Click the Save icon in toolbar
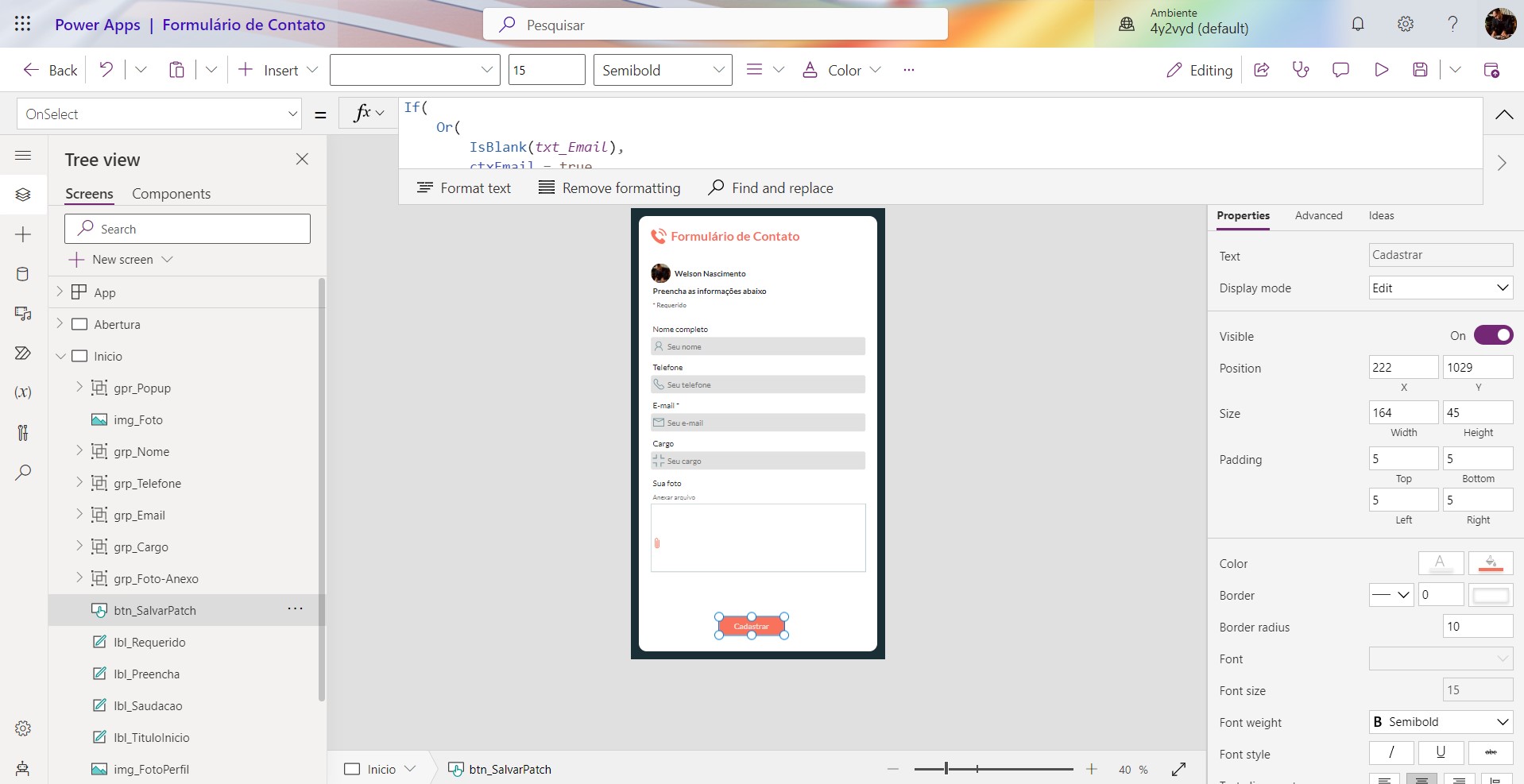 [x=1421, y=70]
